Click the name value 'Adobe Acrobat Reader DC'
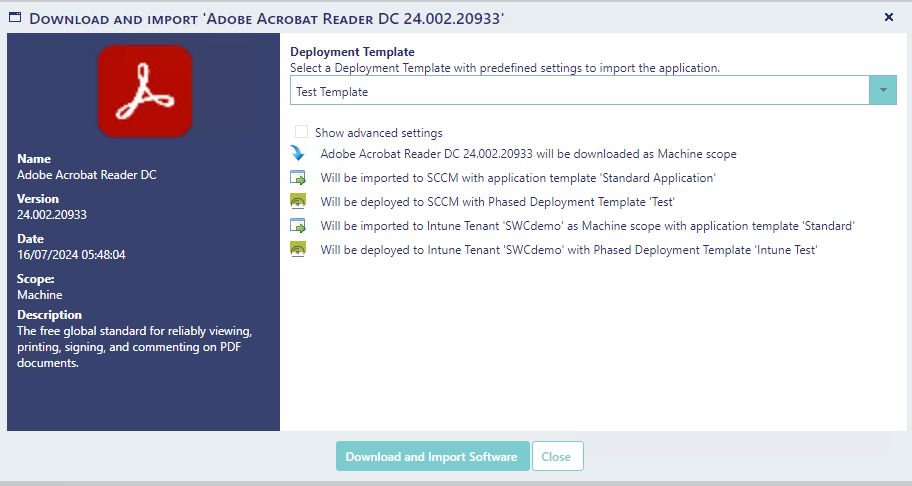The height and width of the screenshot is (486, 912). pos(87,174)
